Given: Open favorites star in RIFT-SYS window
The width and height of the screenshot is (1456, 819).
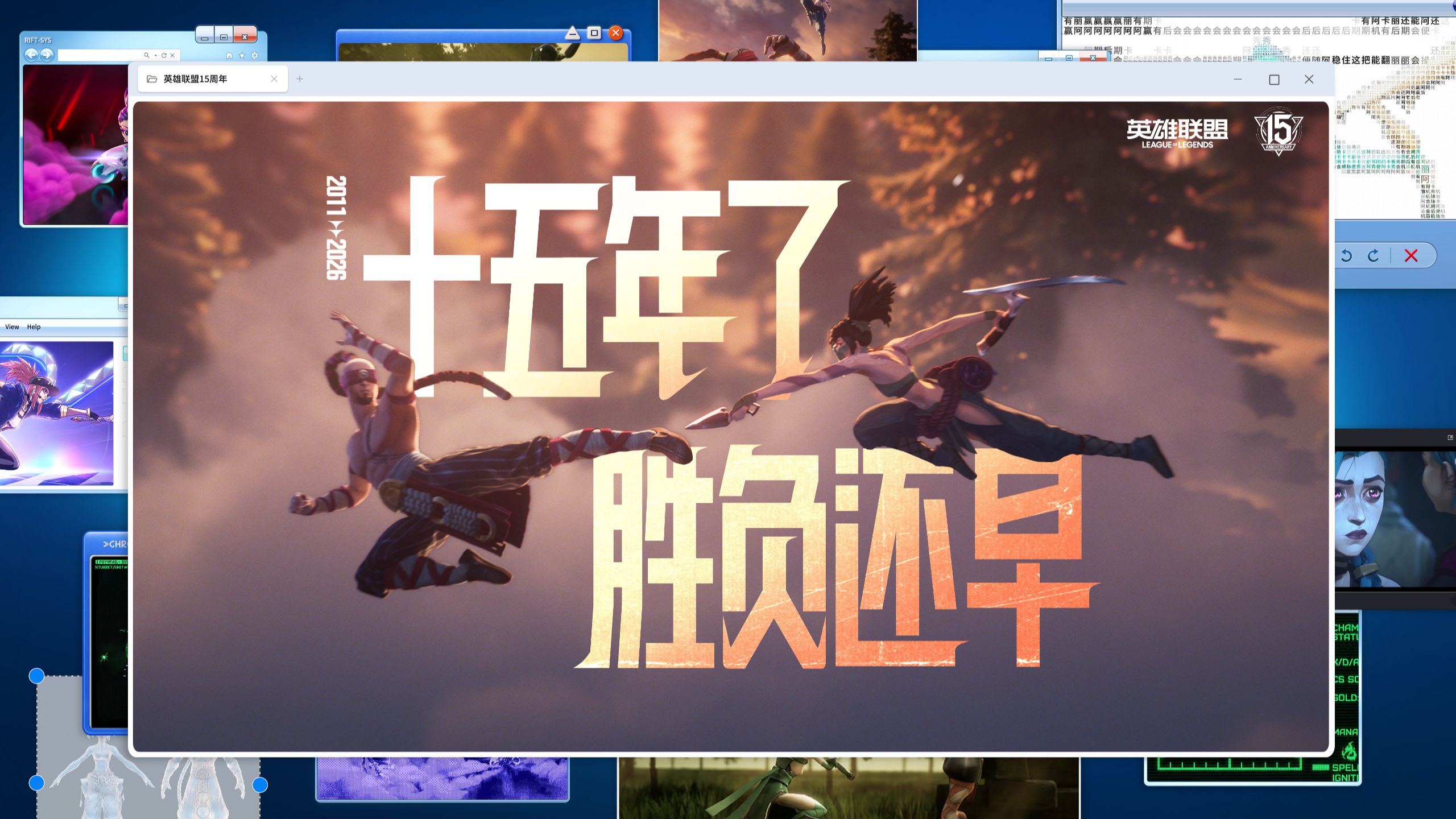Looking at the screenshot, I should point(242,55).
